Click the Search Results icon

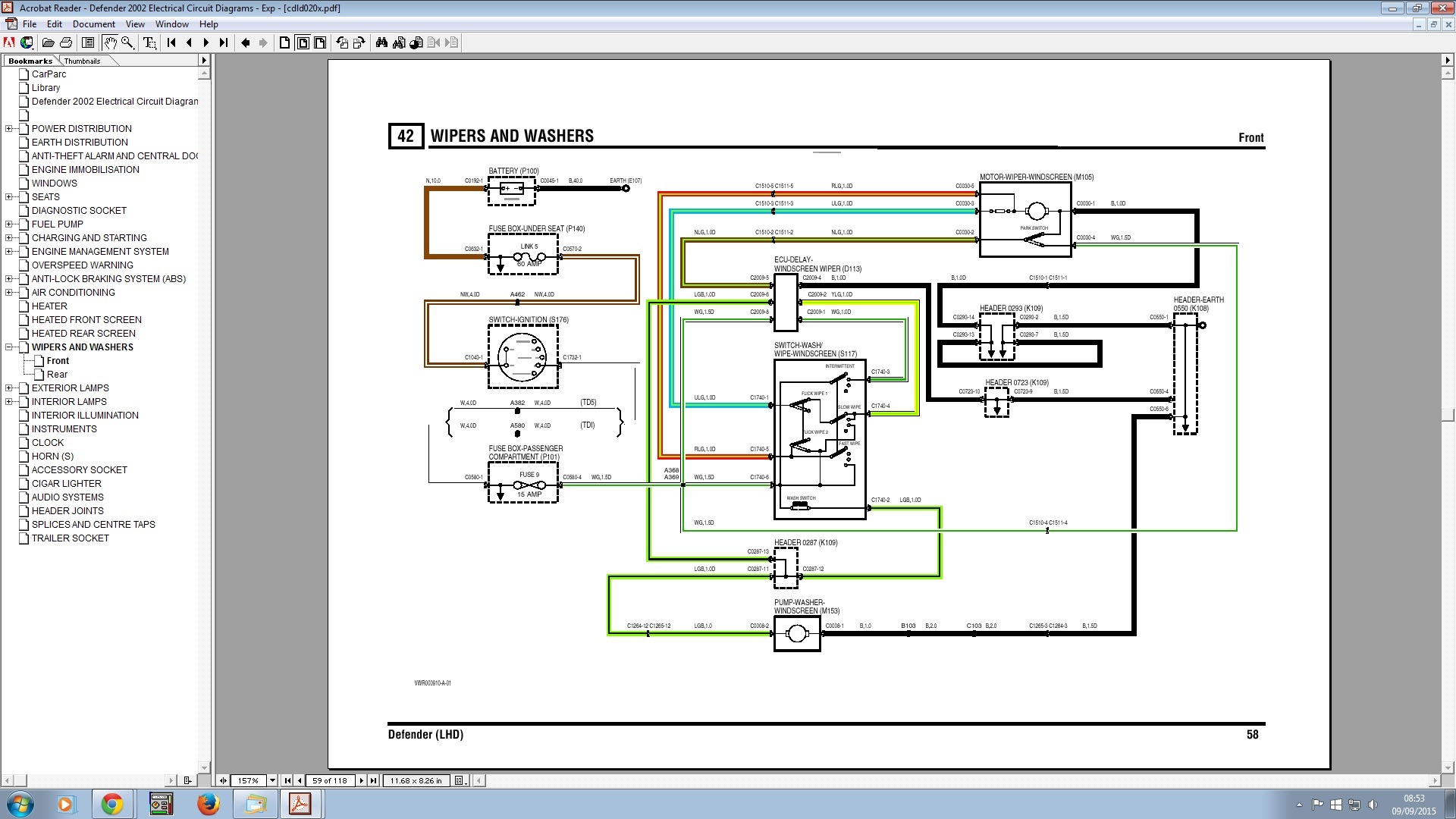click(416, 43)
